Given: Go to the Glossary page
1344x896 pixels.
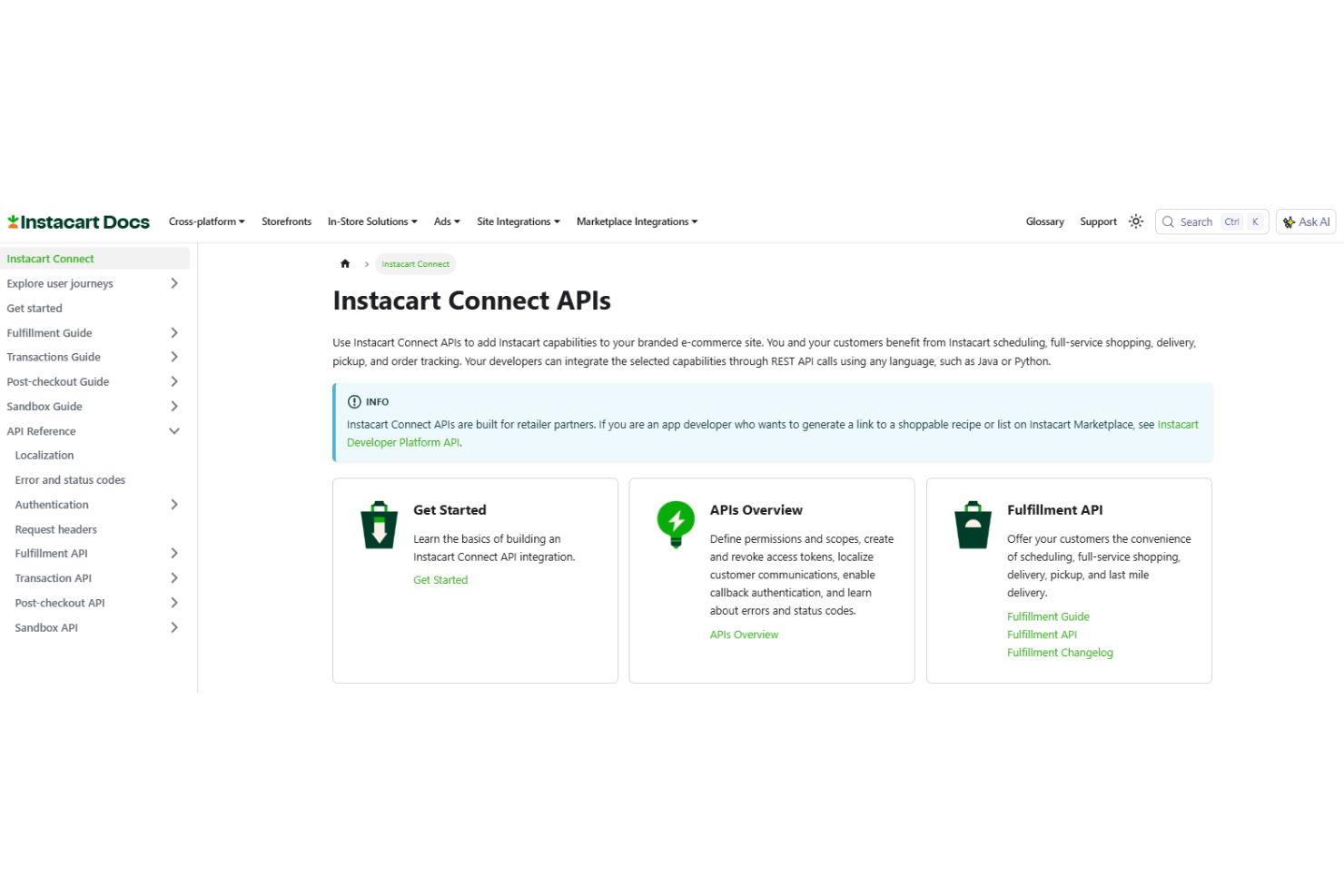Looking at the screenshot, I should (1044, 222).
